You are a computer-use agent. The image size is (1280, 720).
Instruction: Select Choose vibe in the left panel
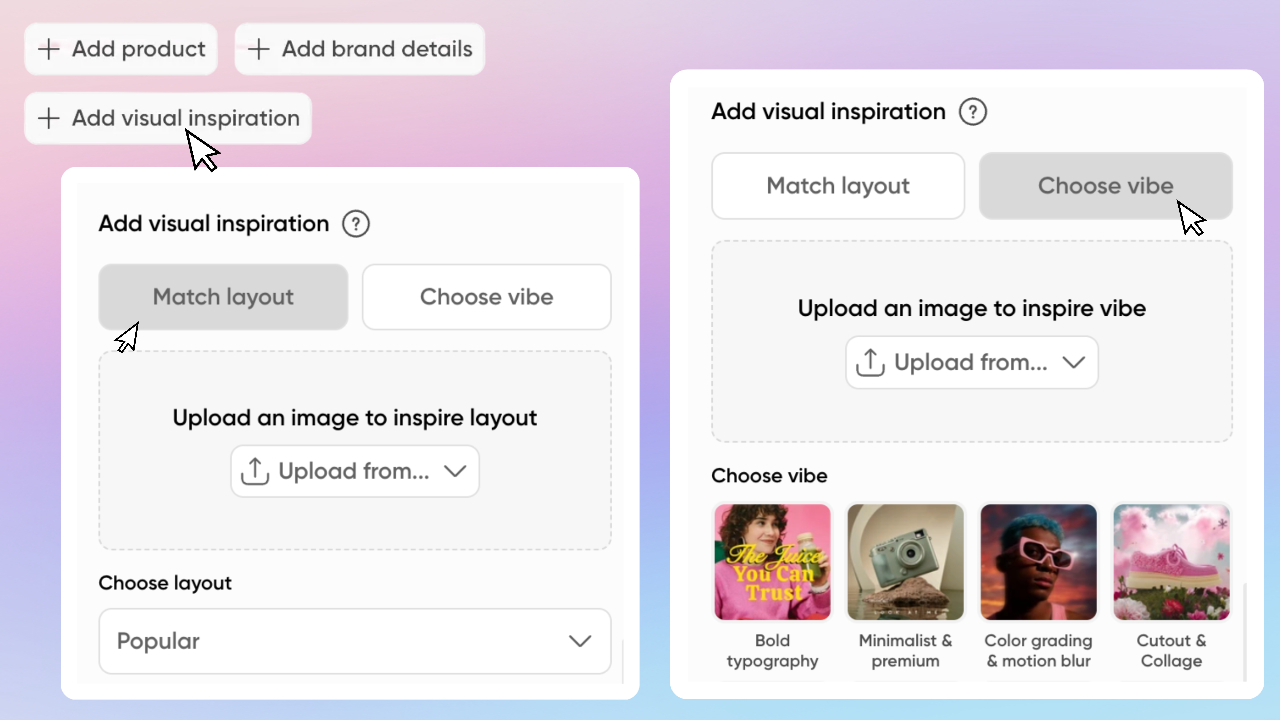click(x=487, y=297)
